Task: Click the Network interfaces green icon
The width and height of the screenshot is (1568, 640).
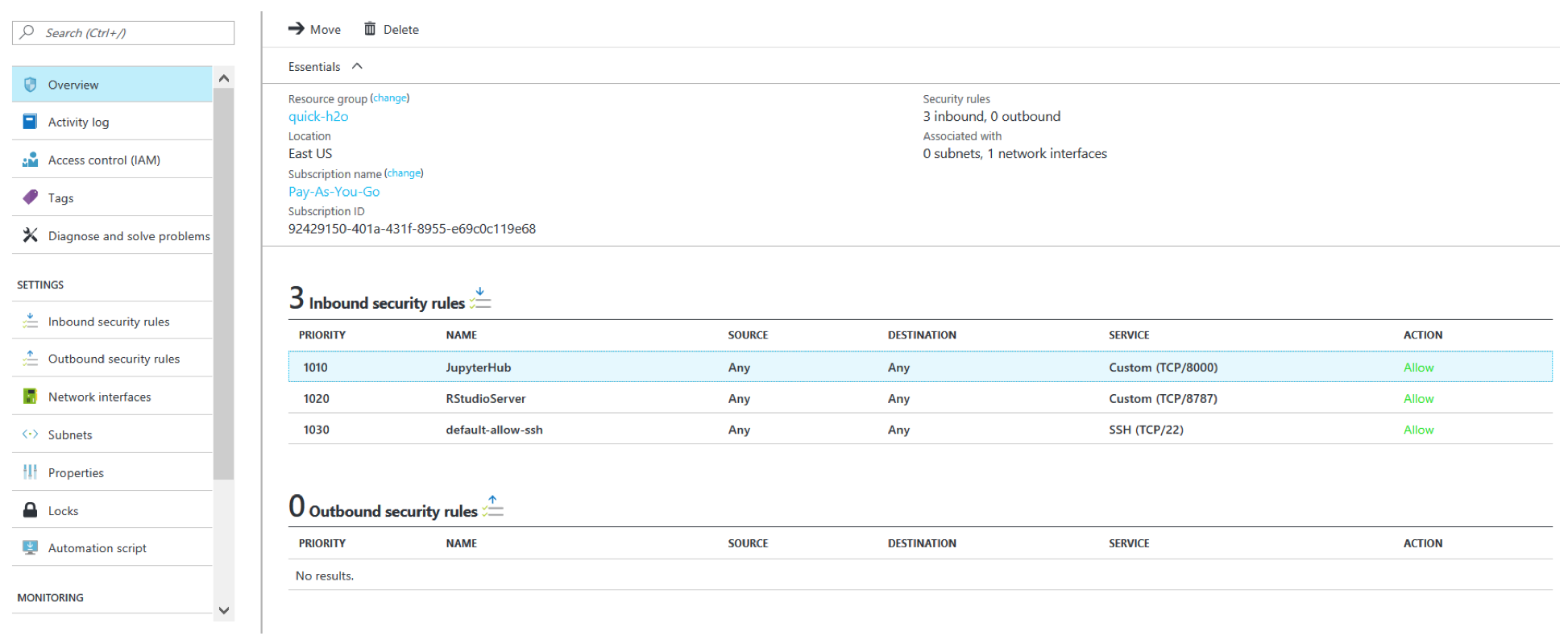Action: [x=30, y=397]
